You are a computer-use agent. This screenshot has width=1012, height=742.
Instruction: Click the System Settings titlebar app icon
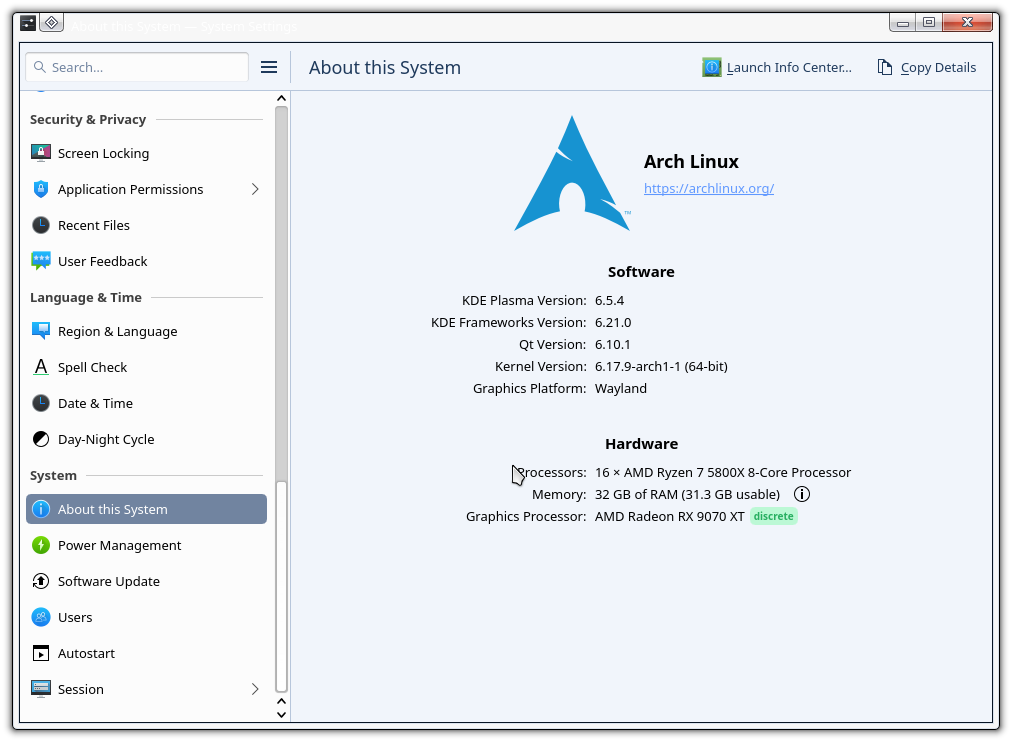pos(28,24)
